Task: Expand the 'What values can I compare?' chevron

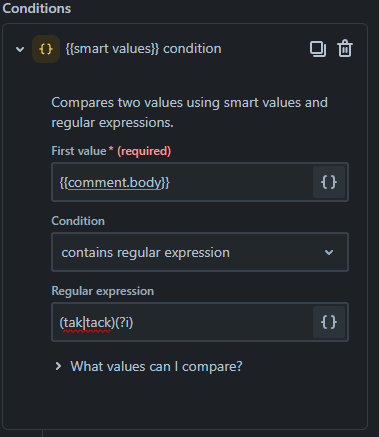Action: [x=58, y=366]
